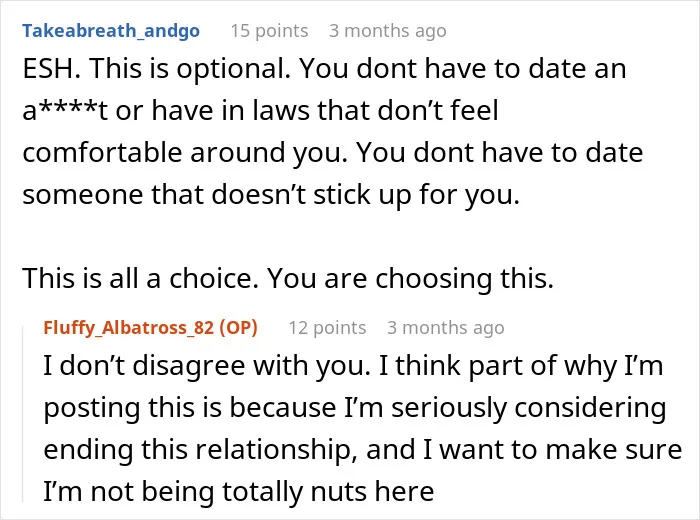Viewport: 700px width, 520px height.
Task: Open timestamp link on Takeabreath_andgo comment
Action: (388, 31)
